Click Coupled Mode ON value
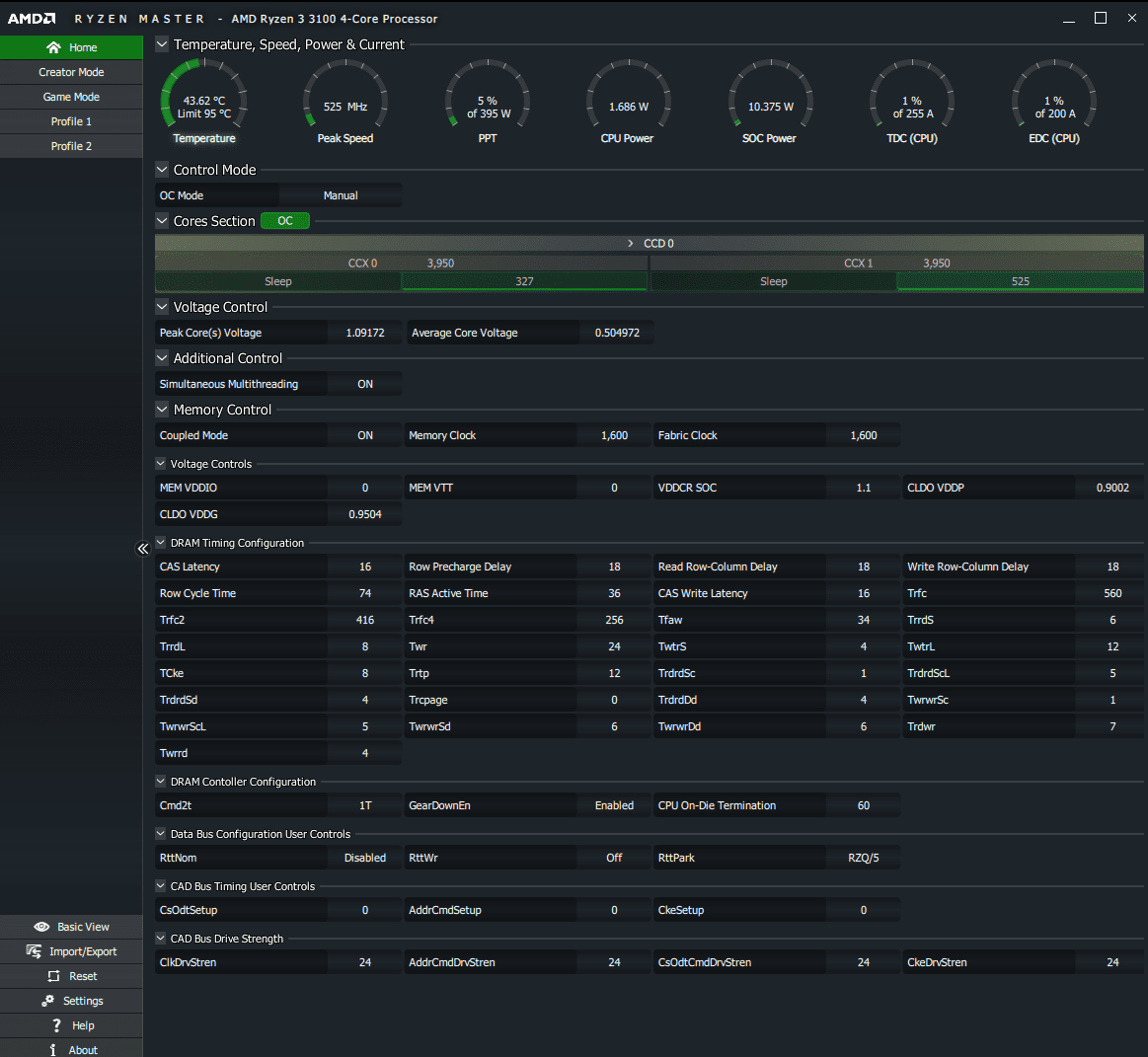This screenshot has width=1148, height=1057. point(364,435)
